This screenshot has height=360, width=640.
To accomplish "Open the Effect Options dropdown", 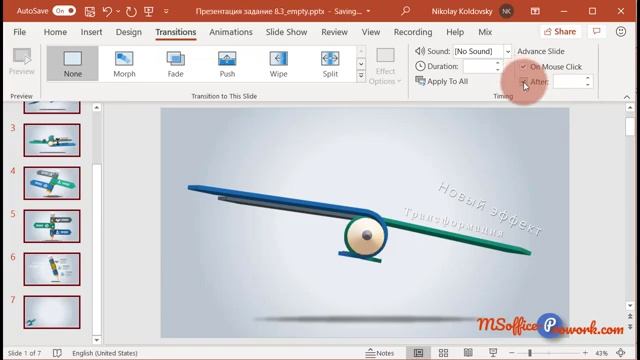I will coord(385,66).
